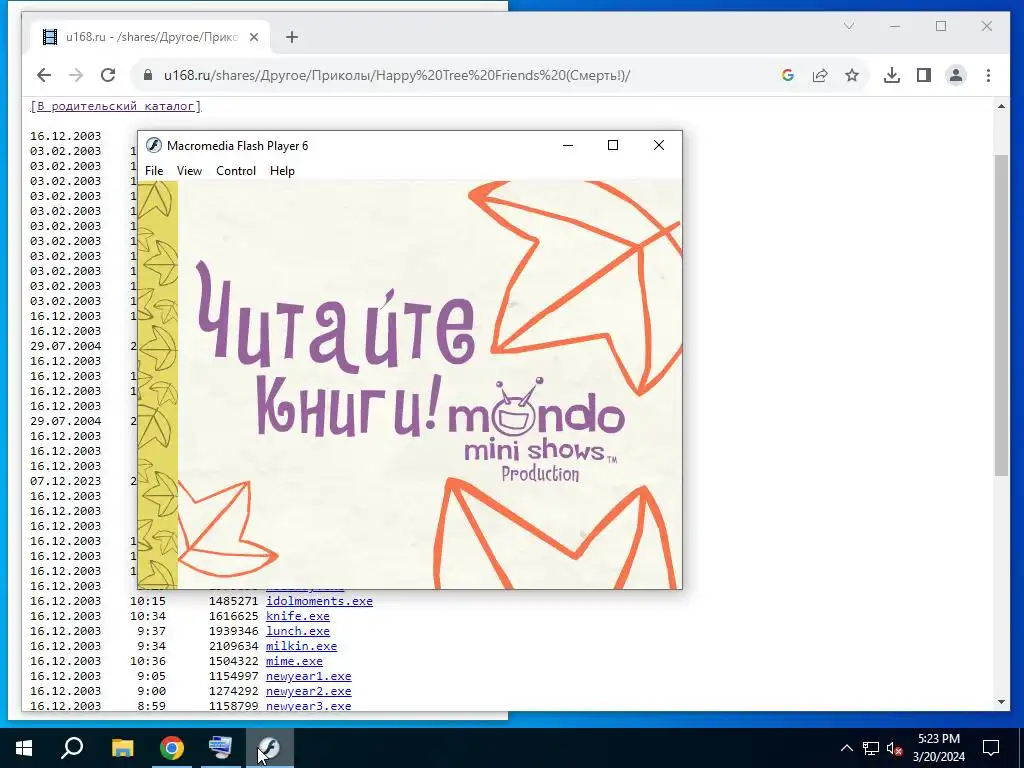
Task: Open Chrome three-dot menu
Action: [988, 75]
